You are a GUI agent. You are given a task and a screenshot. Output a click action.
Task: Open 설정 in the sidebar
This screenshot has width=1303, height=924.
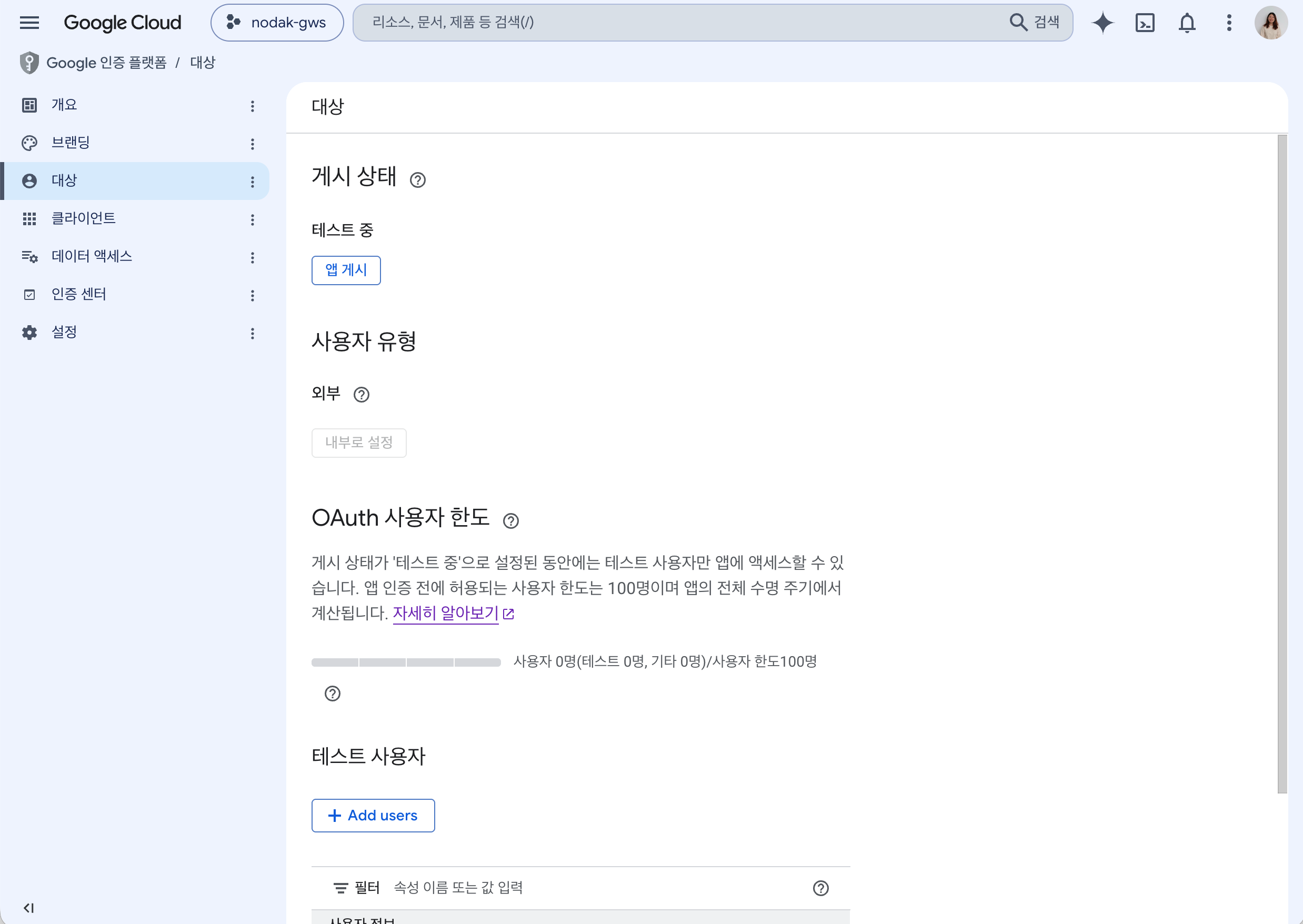[135, 333]
